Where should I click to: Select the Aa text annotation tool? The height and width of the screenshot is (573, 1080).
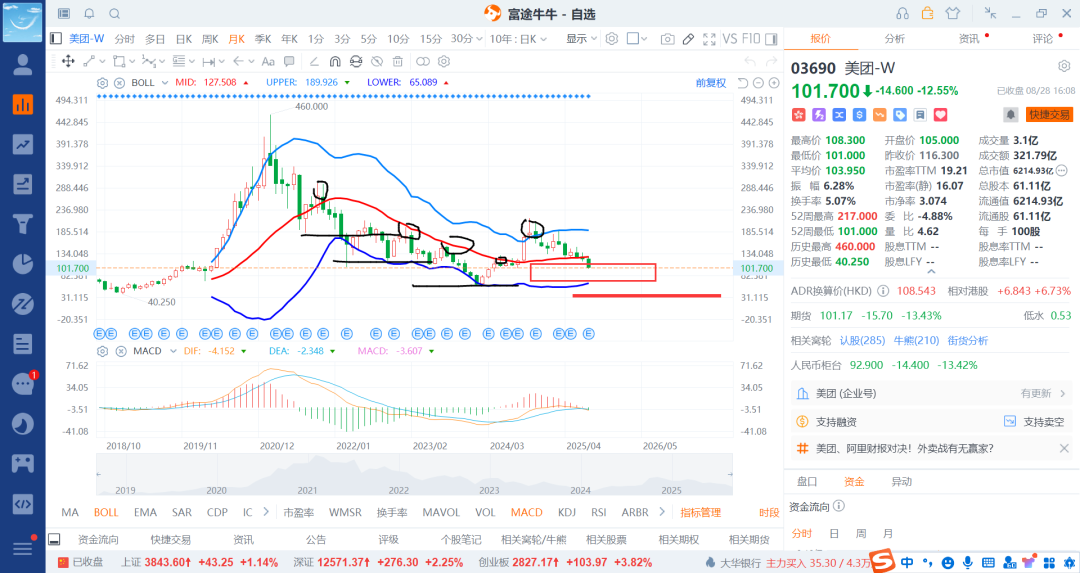pyautogui.click(x=268, y=61)
